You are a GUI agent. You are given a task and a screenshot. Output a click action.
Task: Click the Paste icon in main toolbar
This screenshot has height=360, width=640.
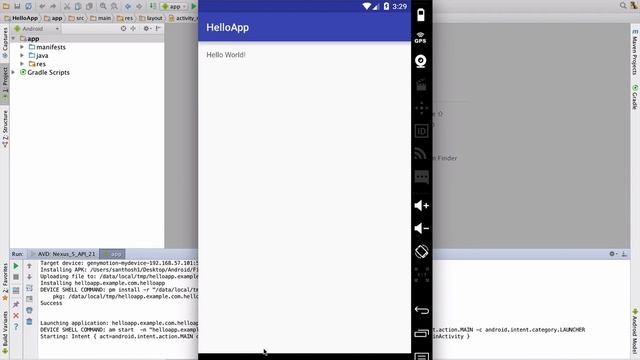[89, 6]
